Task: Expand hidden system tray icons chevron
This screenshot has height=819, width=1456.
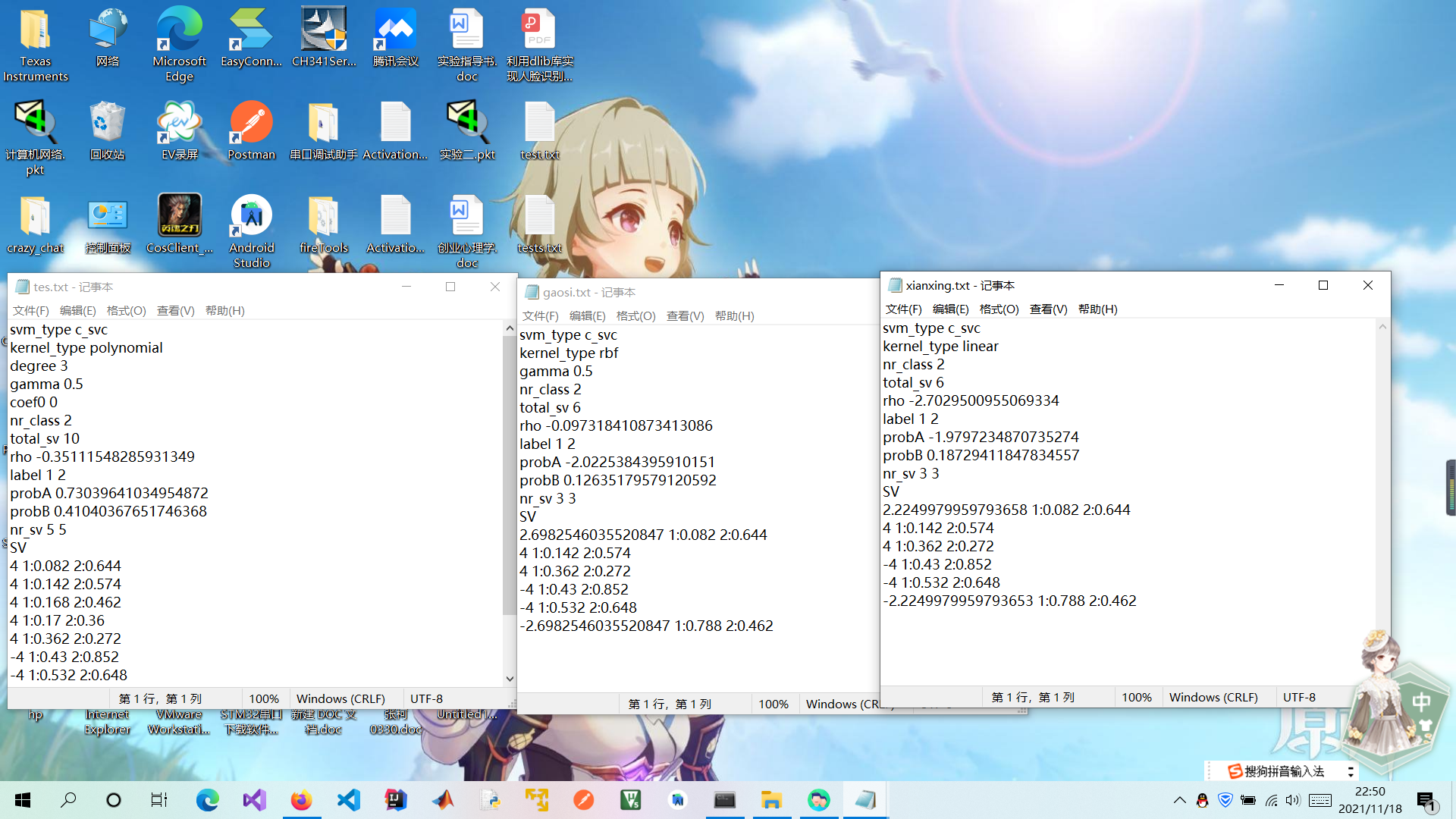Action: [1179, 800]
